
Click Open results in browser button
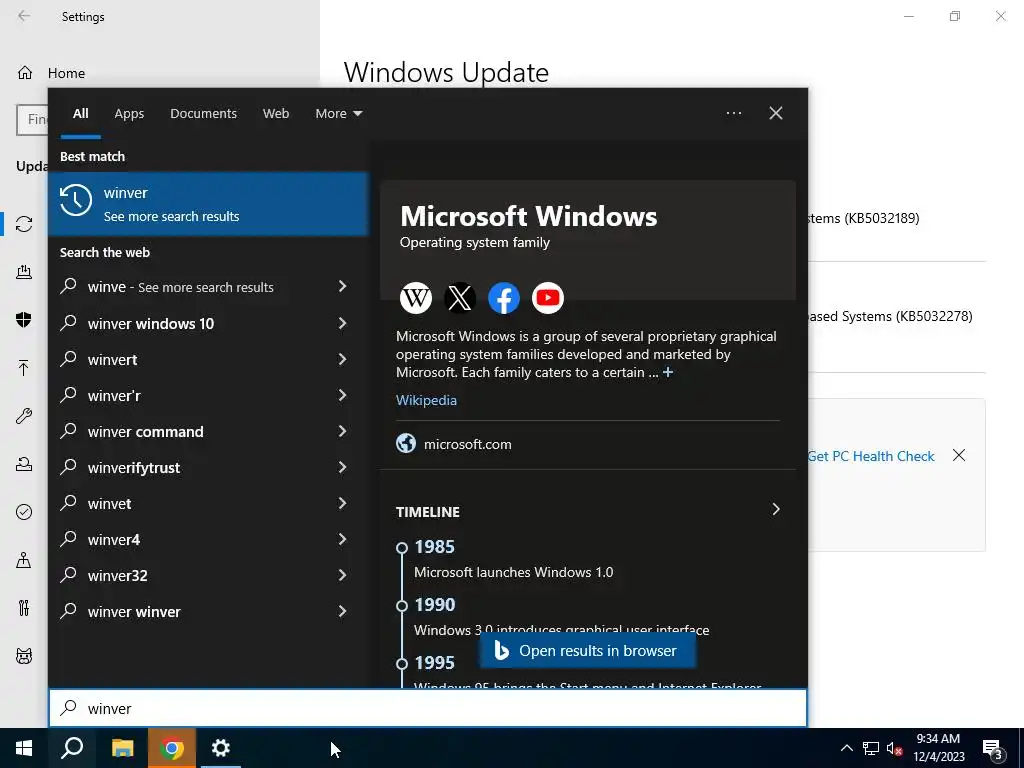click(587, 650)
